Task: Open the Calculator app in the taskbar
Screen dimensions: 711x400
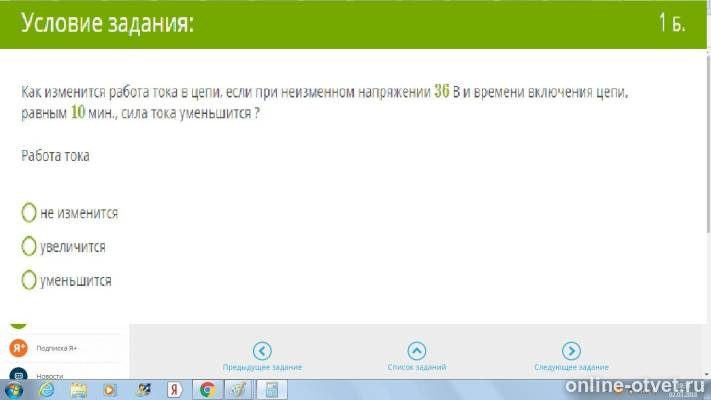Action: tap(272, 390)
